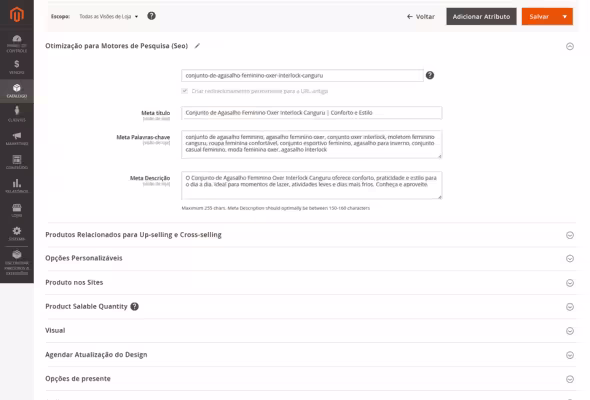Click the Maximum 255 chars hint text
Screen dimensions: 590x400
[275, 208]
